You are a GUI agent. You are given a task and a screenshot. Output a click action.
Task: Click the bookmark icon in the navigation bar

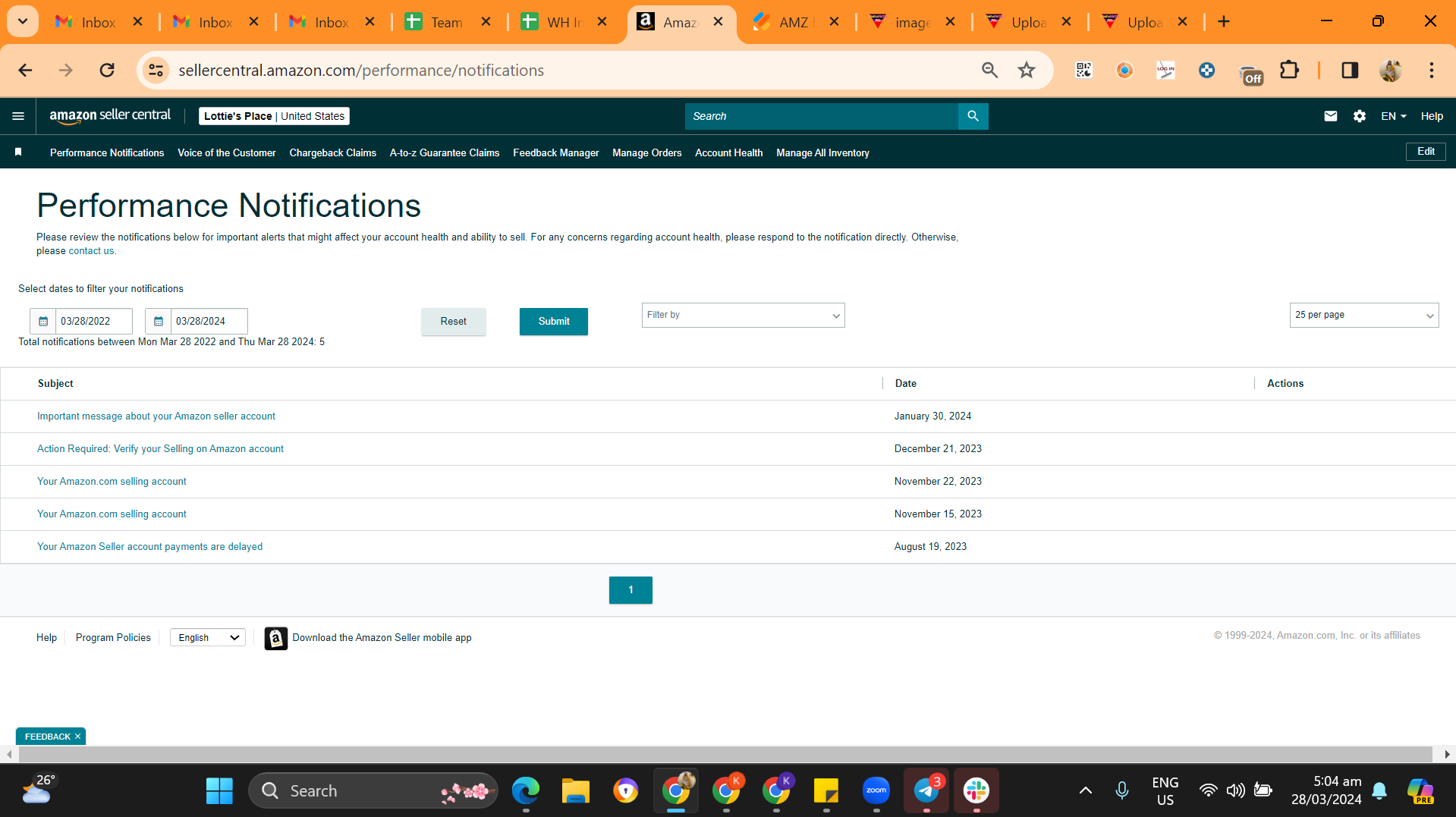[x=18, y=152]
